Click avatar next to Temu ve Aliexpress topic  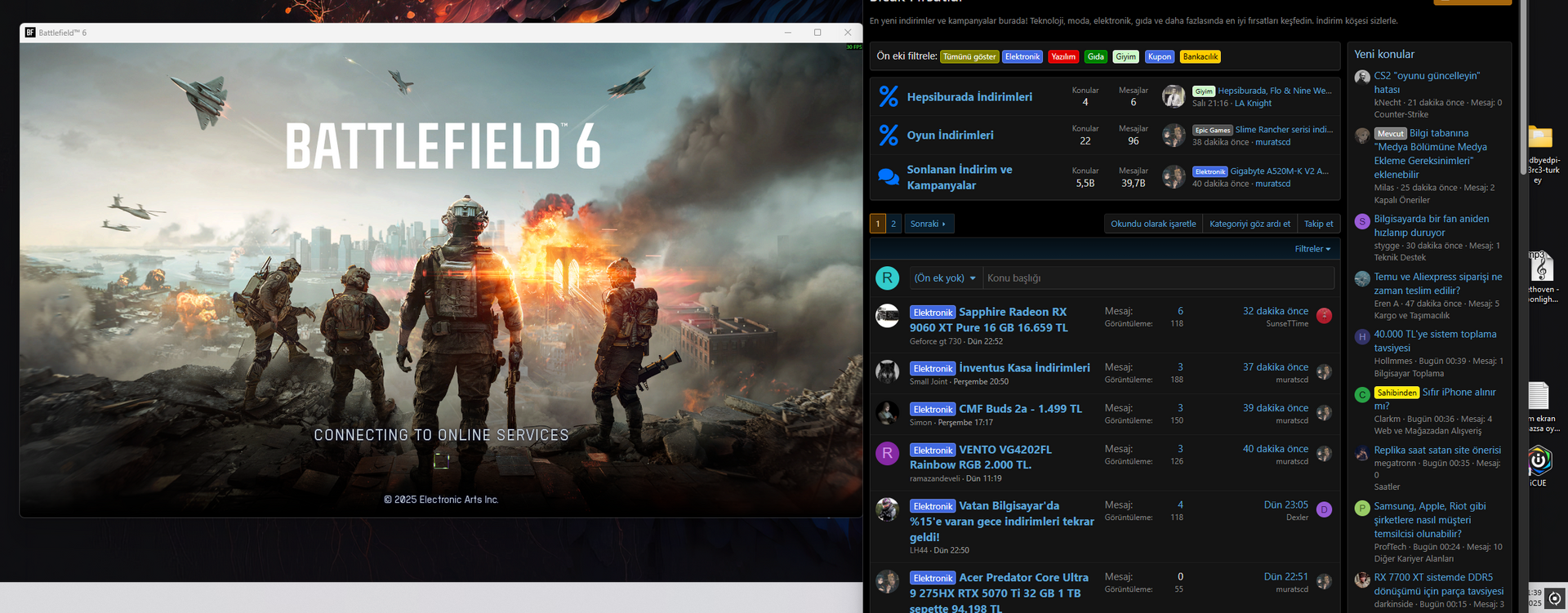(x=1362, y=279)
